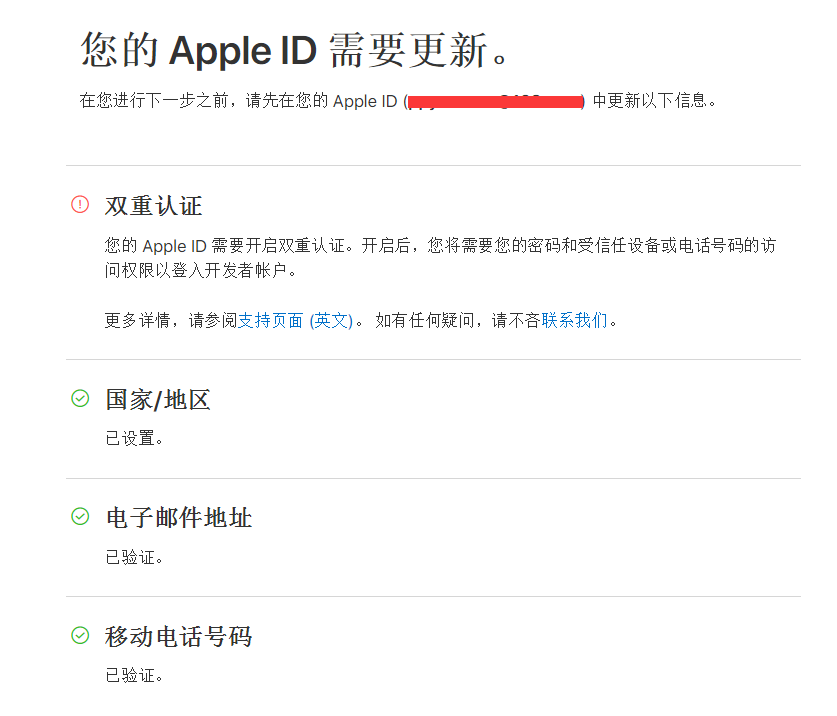The height and width of the screenshot is (716, 837).
Task: Open the 支持页面 (英文) link
Action: [295, 320]
